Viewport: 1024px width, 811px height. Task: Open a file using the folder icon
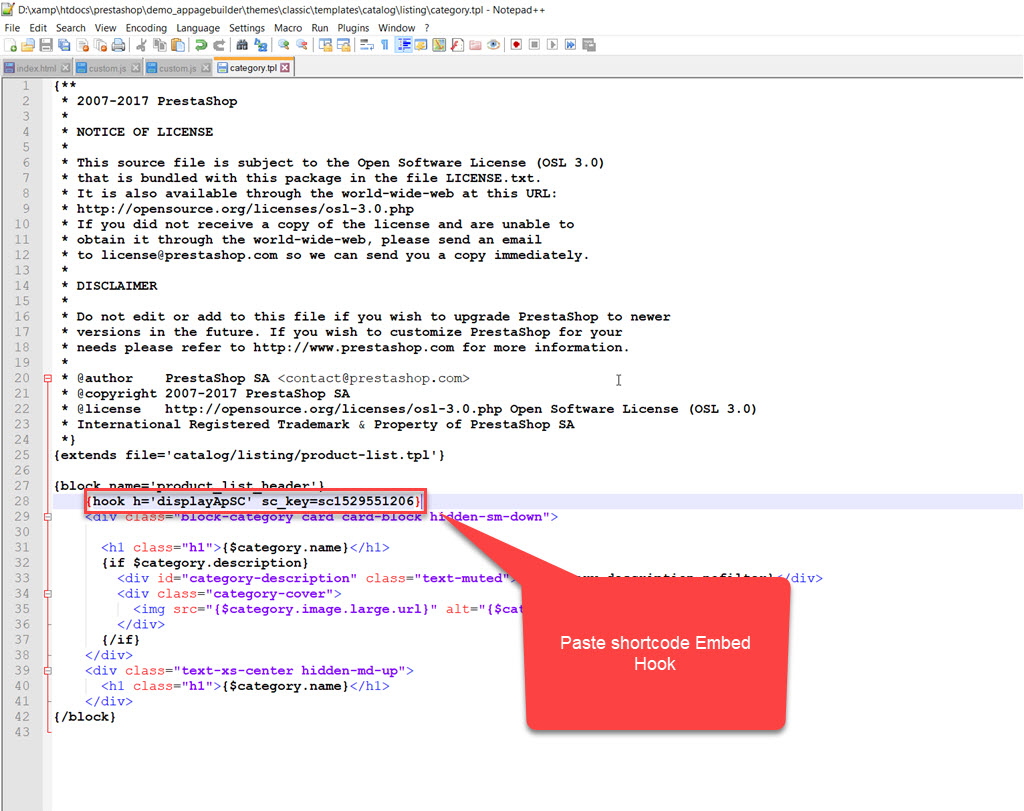(28, 45)
